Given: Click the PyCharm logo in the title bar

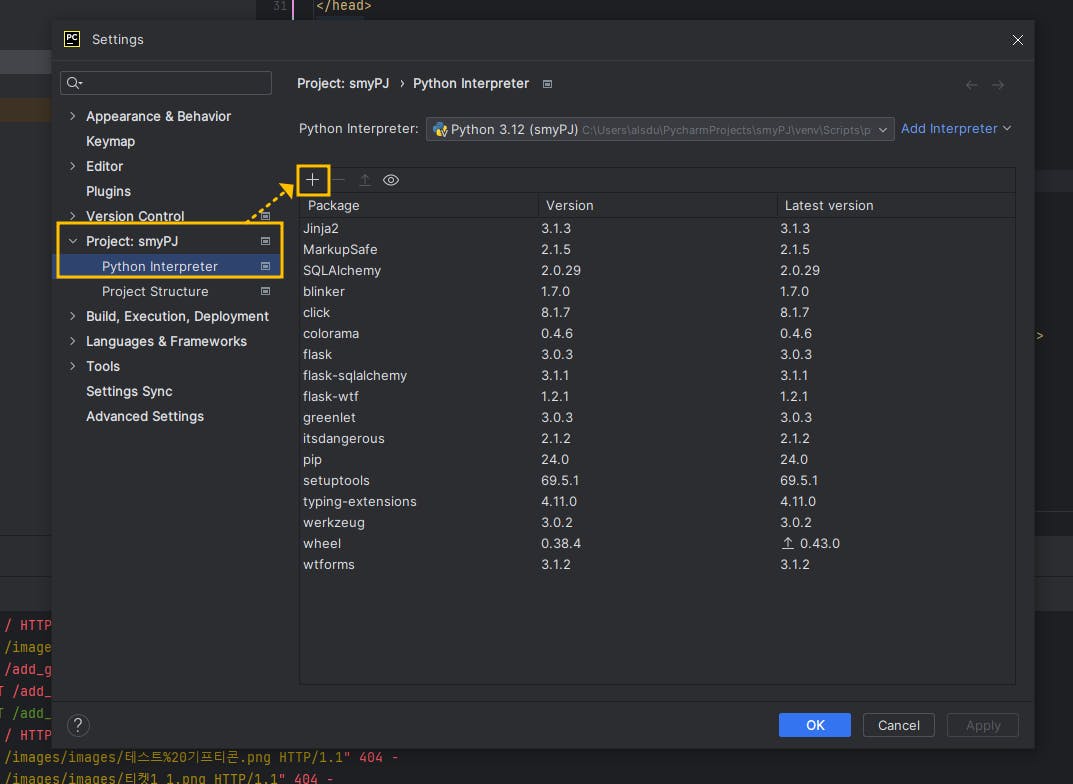Looking at the screenshot, I should (x=72, y=39).
